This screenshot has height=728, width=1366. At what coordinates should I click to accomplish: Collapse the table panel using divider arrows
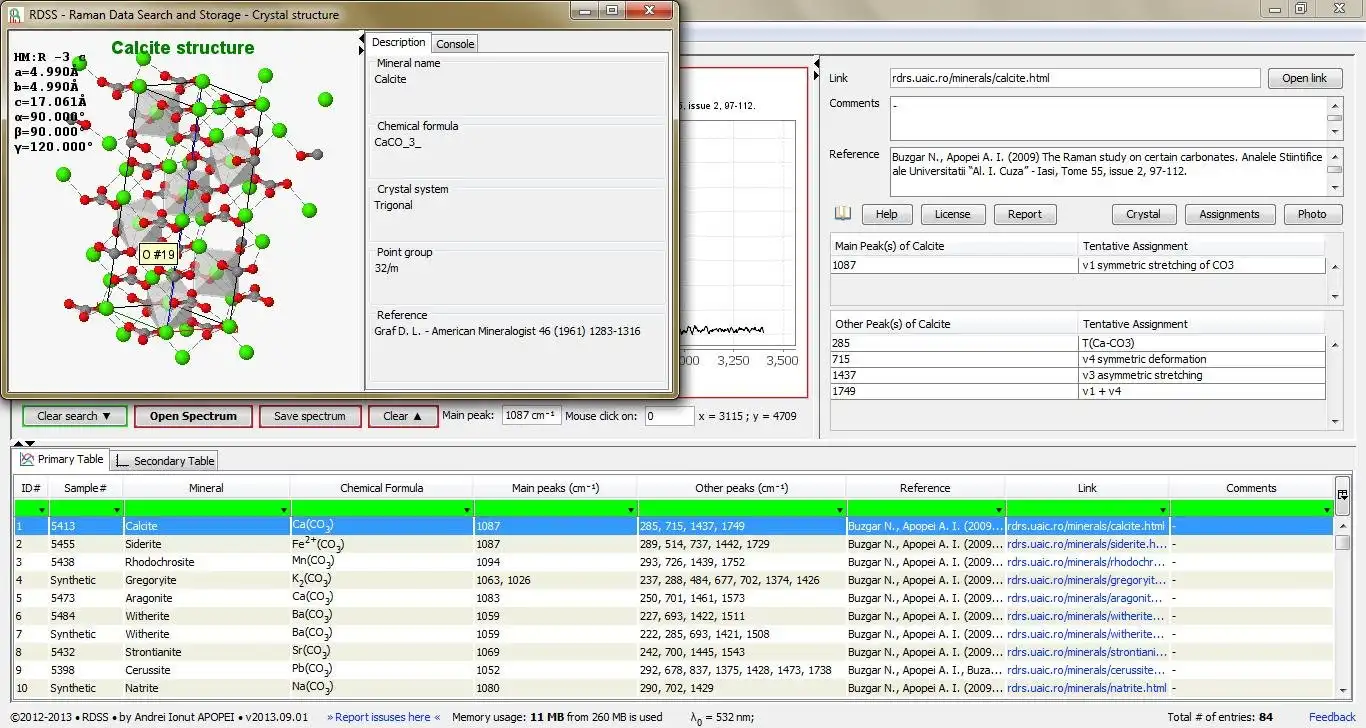click(x=30, y=443)
